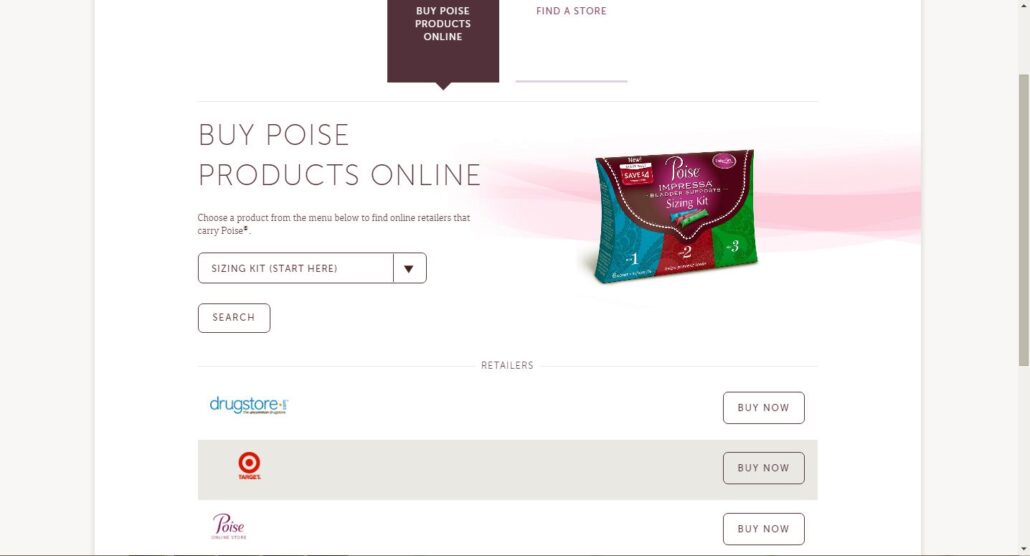Click the active tab's downward pointer

click(x=443, y=86)
